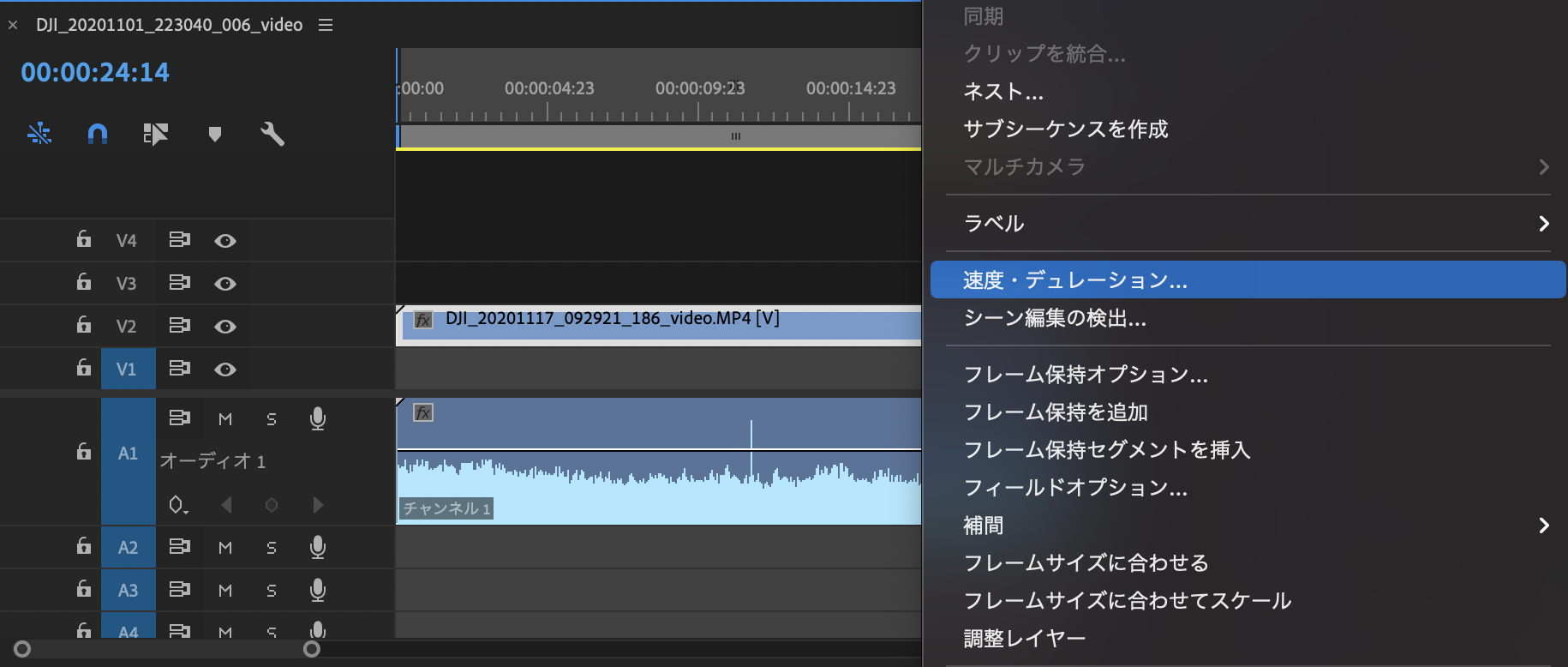Hide track V2 output eye
This screenshot has height=667, width=1568.
225,327
